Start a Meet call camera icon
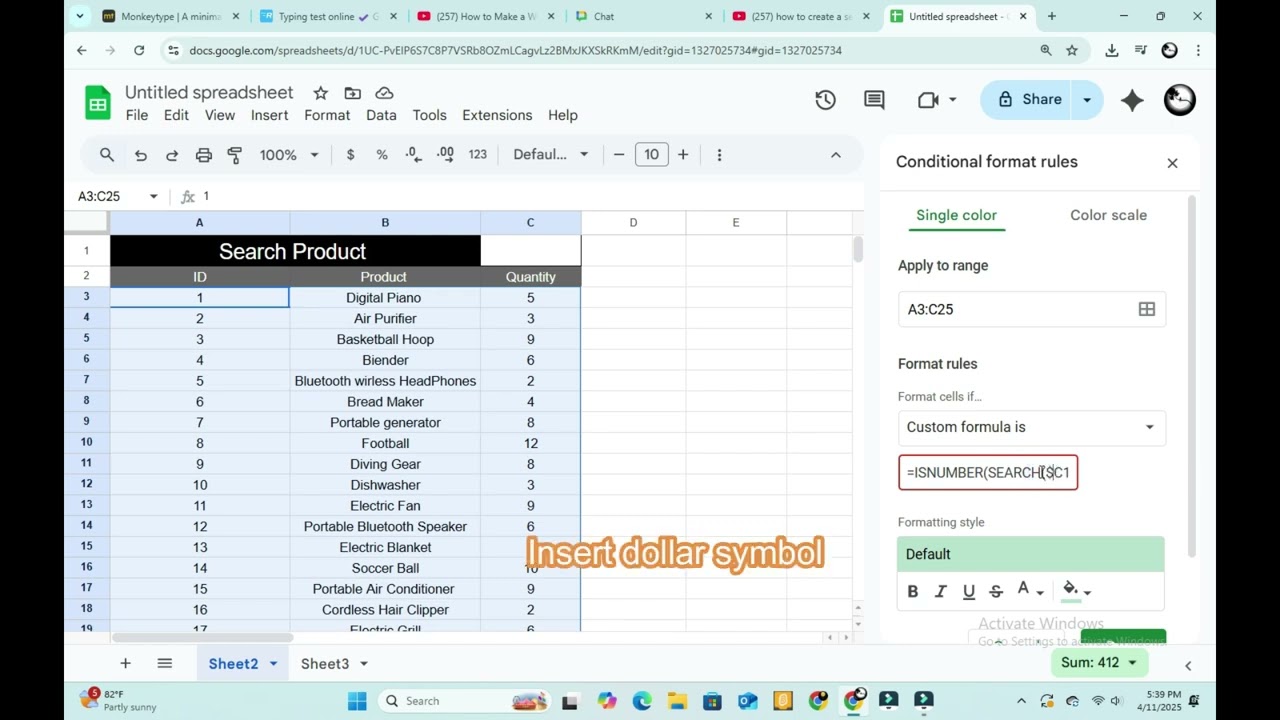Image resolution: width=1280 pixels, height=720 pixels. [x=927, y=99]
